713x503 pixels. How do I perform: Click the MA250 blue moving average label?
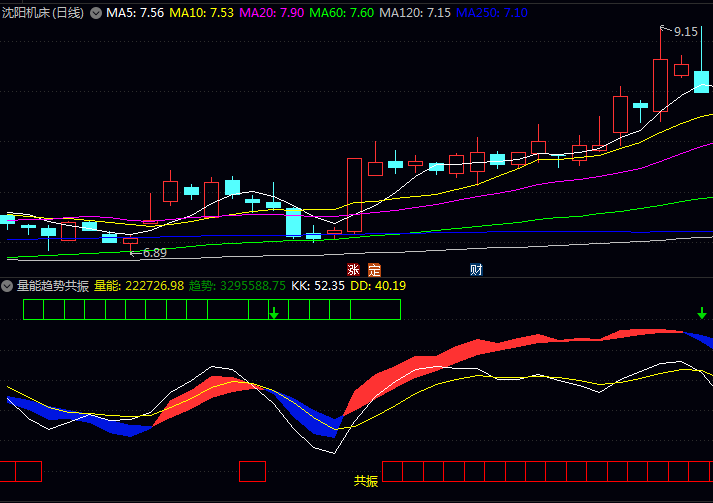click(492, 13)
